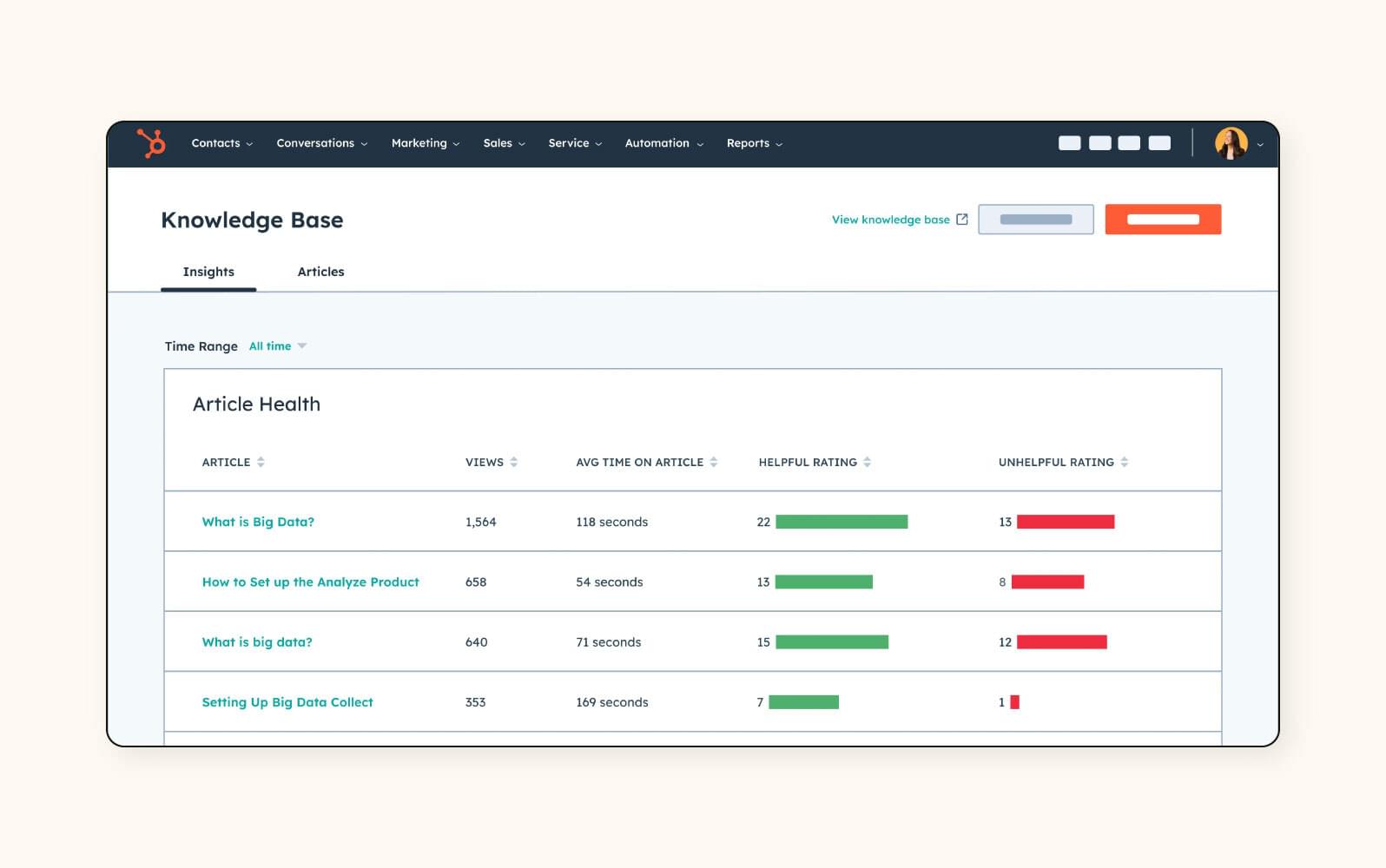Click the views value 658
The height and width of the screenshot is (868, 1386).
pyautogui.click(x=476, y=582)
